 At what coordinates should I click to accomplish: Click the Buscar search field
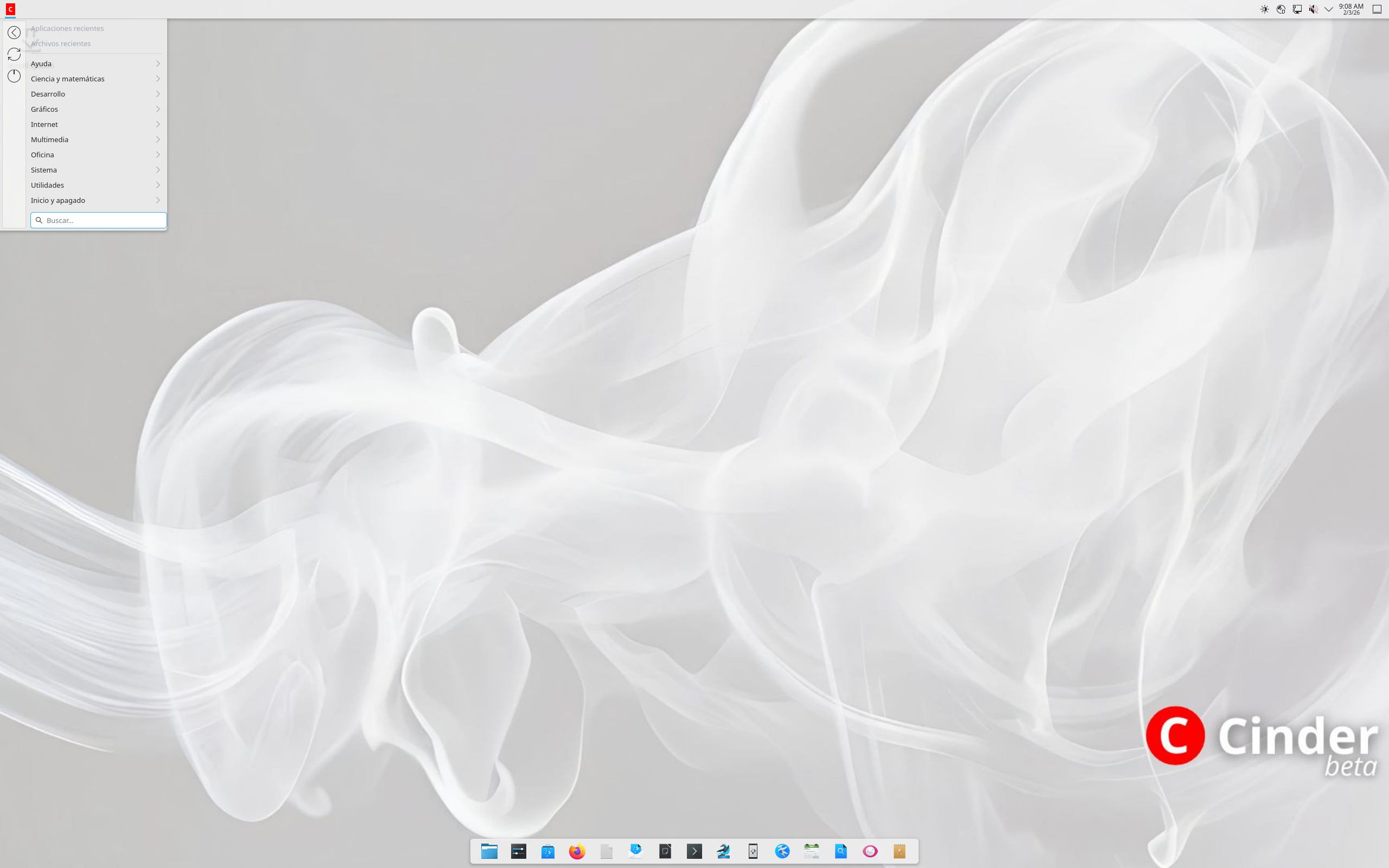coord(99,220)
